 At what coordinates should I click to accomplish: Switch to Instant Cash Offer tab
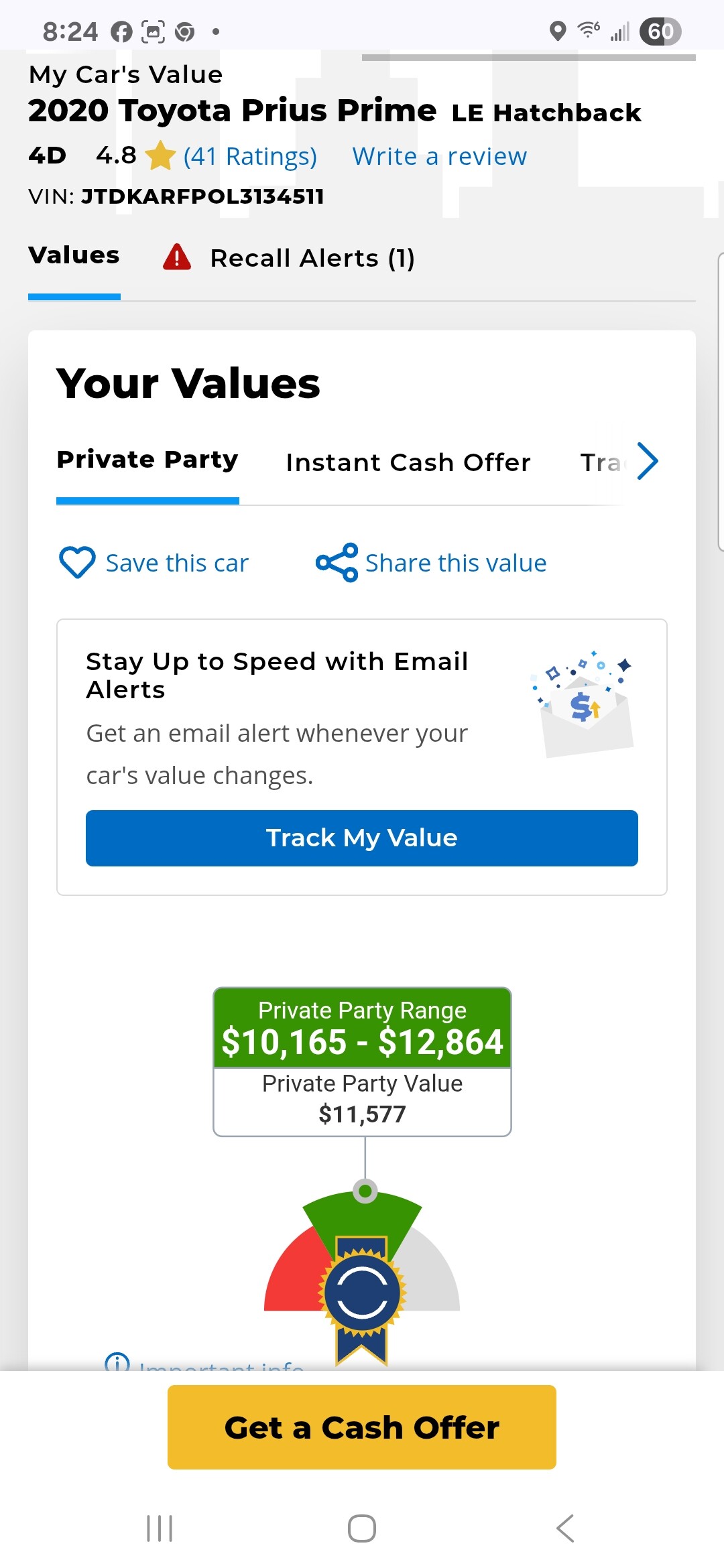pyautogui.click(x=408, y=462)
